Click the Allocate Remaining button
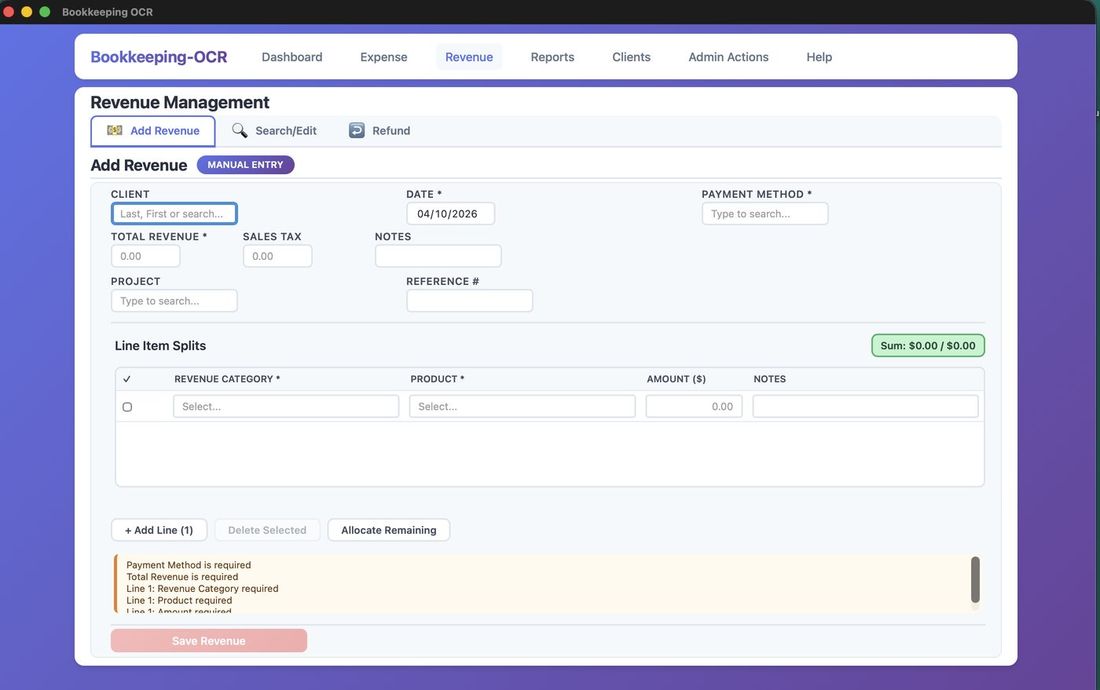 [x=389, y=529]
